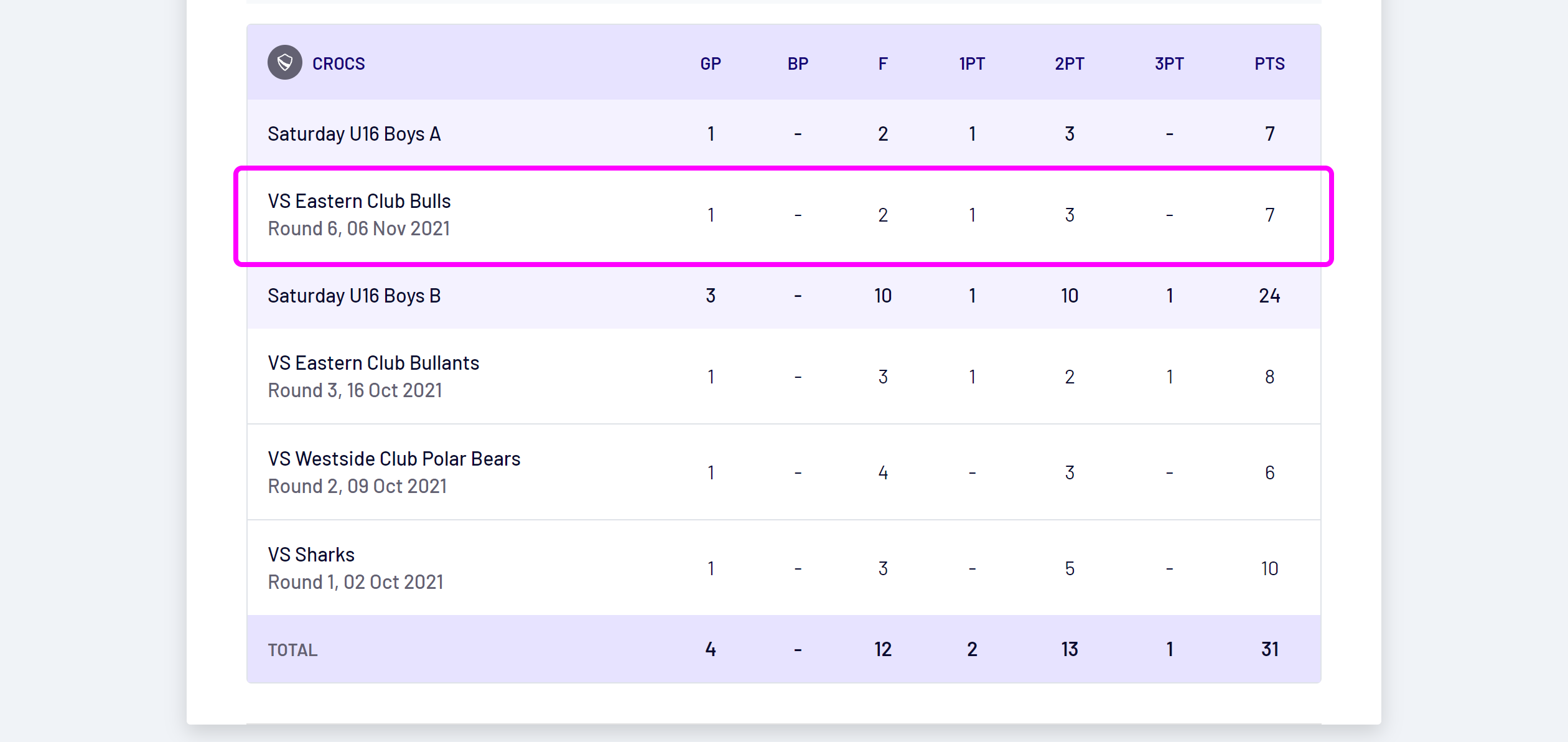Click the BP column header
Viewport: 1568px width, 742px height.
pos(798,63)
